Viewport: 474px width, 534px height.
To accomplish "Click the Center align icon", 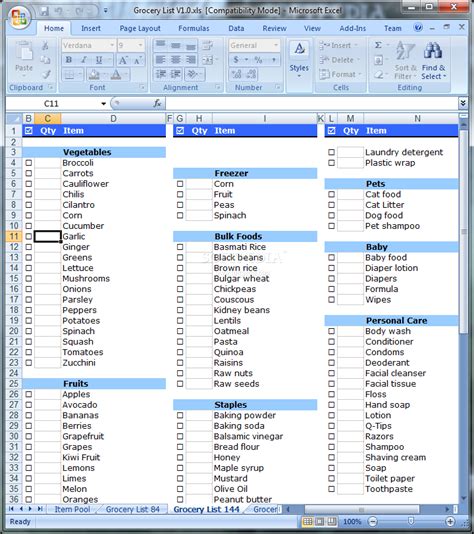I will 176,60.
